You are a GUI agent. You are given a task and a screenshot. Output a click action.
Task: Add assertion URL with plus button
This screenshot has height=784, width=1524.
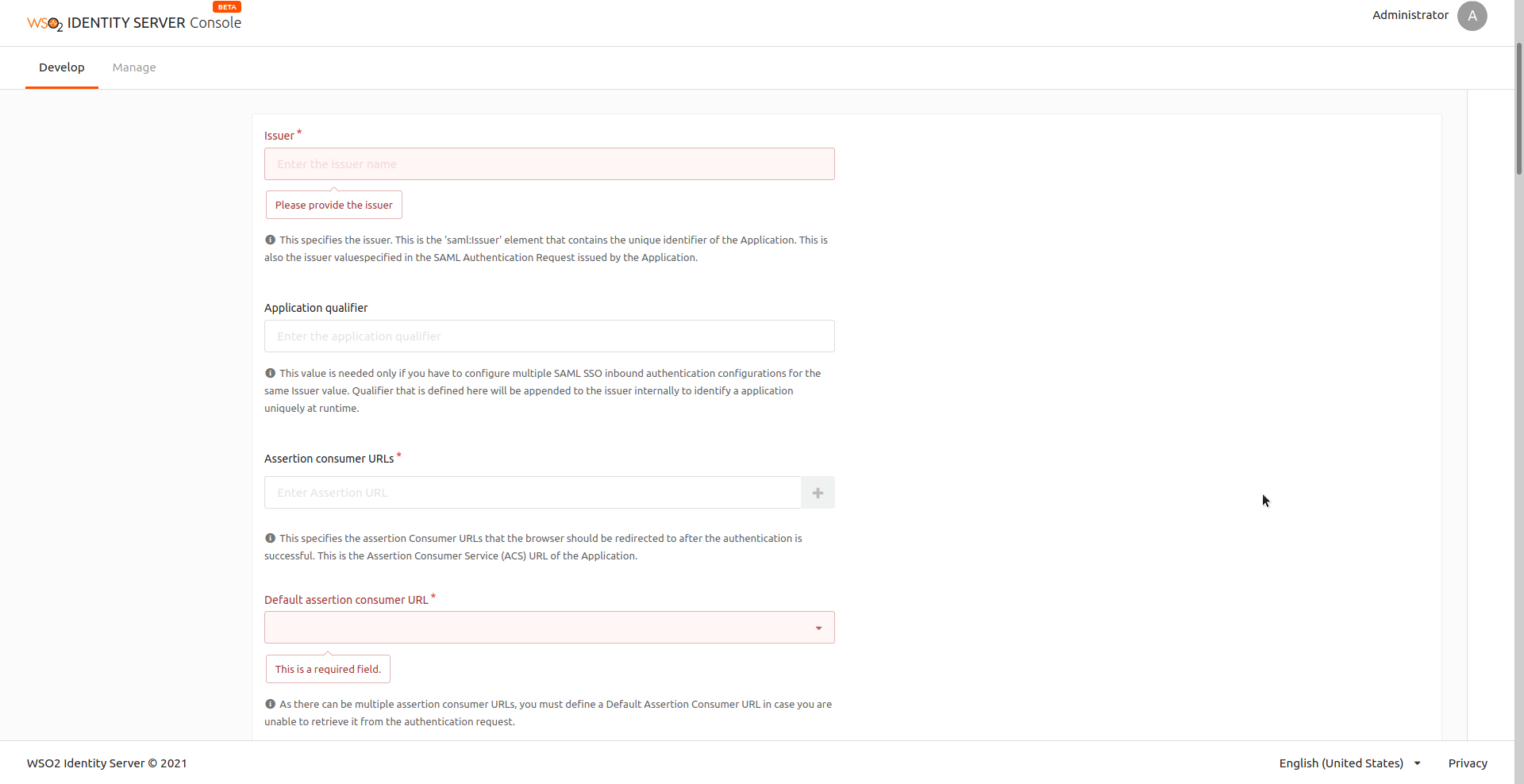pos(818,493)
